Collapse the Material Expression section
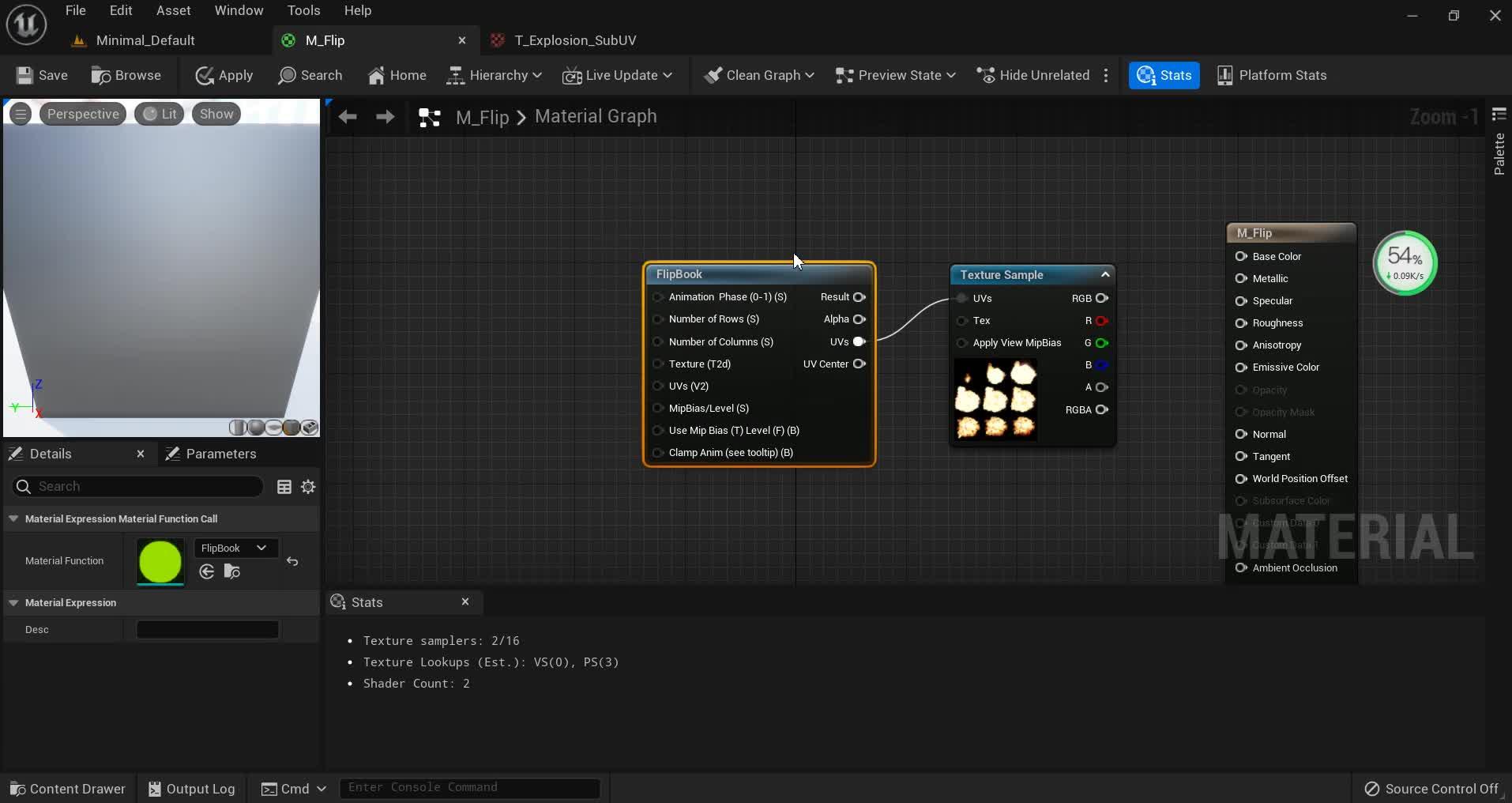Viewport: 1512px width, 803px height. 13,602
